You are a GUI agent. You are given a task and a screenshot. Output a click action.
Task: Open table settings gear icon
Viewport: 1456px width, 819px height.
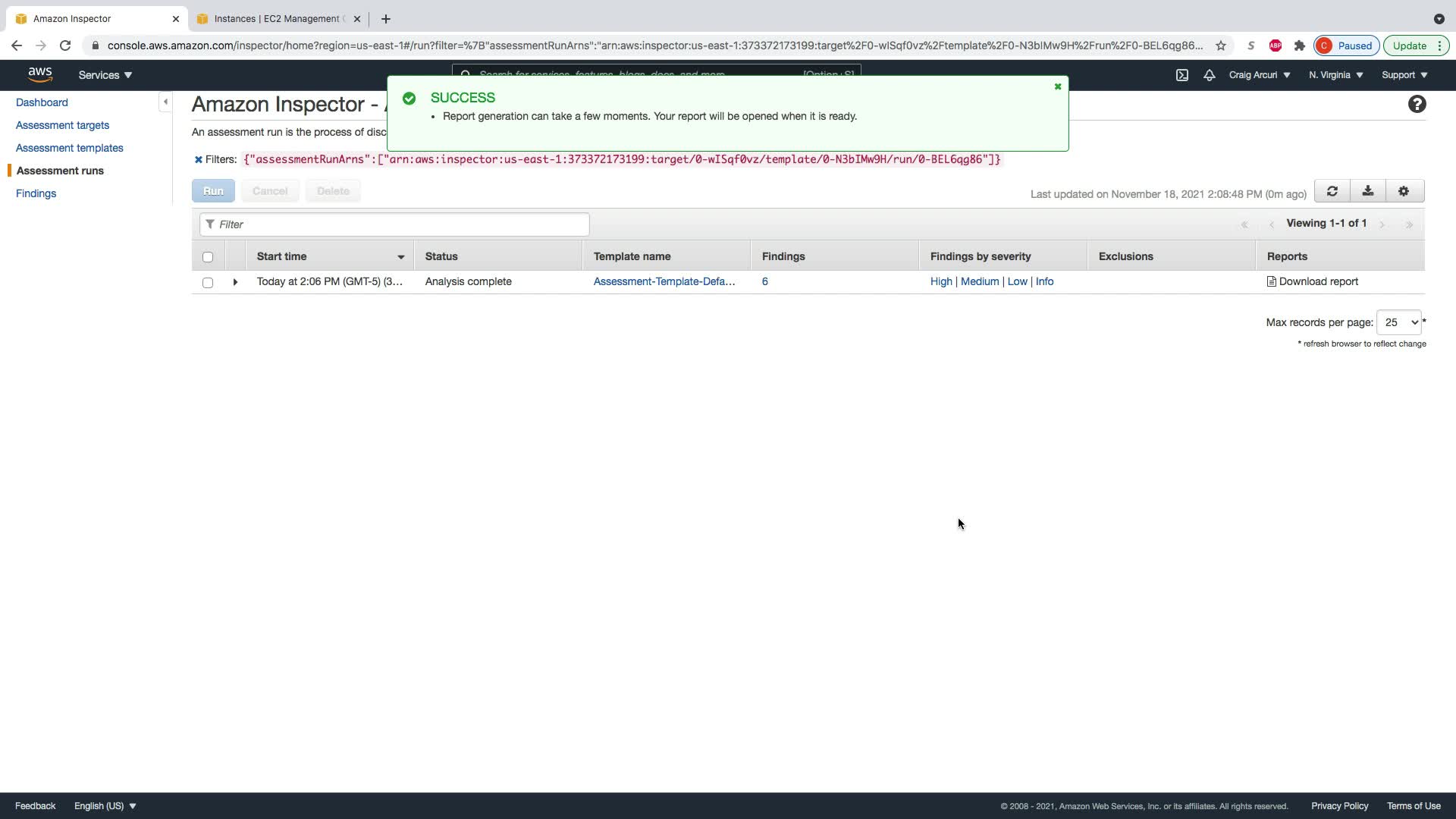point(1404,191)
